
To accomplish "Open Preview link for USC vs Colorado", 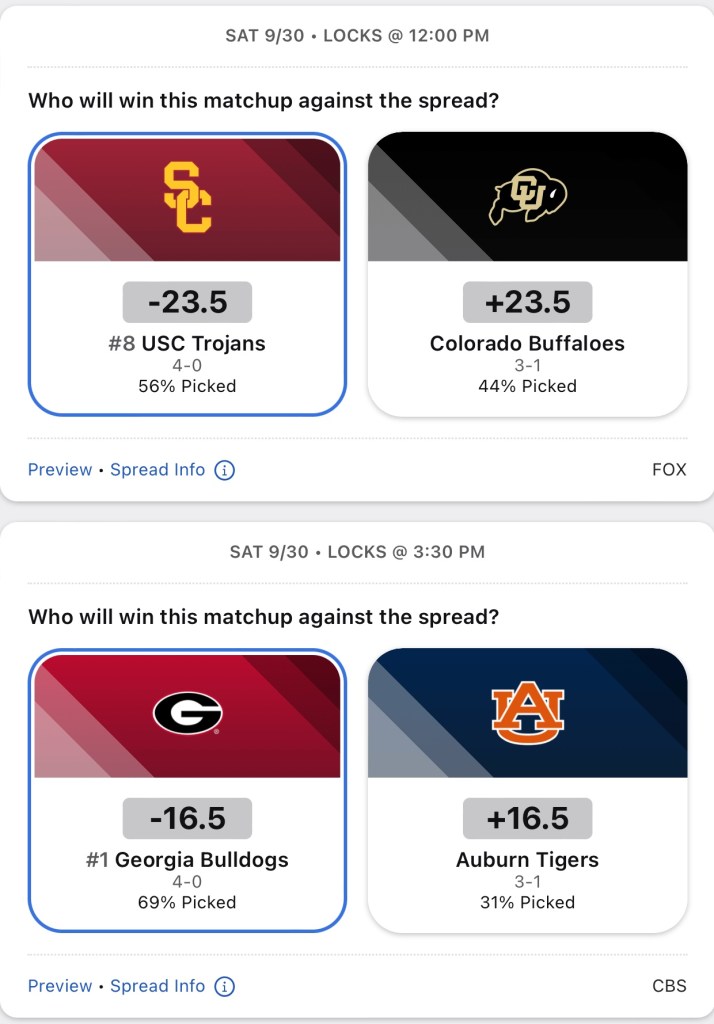I will tap(60, 470).
